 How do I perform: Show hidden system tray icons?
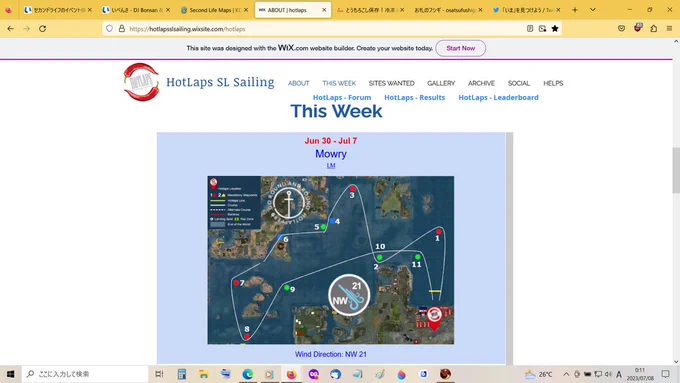click(x=566, y=374)
